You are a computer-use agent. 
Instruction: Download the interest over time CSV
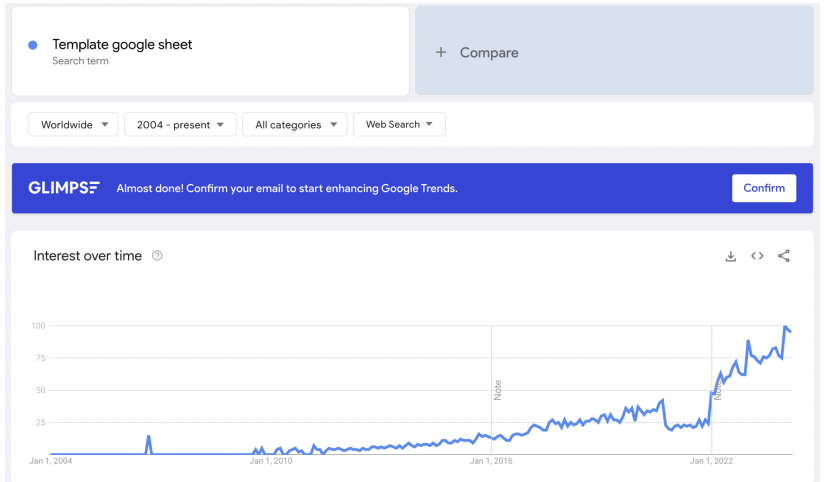(731, 256)
